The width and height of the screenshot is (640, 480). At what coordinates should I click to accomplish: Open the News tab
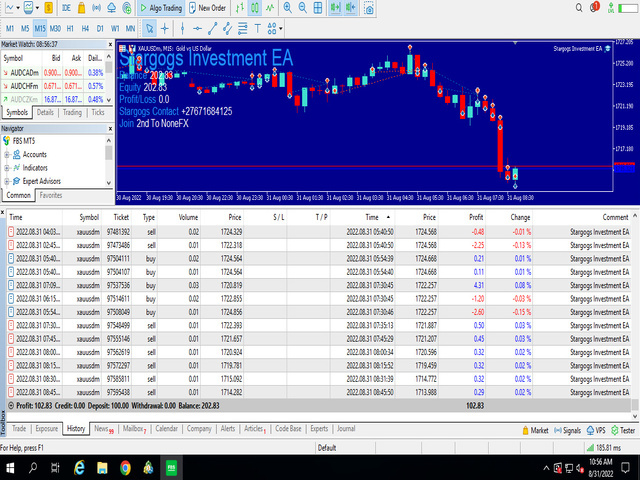[x=104, y=429]
